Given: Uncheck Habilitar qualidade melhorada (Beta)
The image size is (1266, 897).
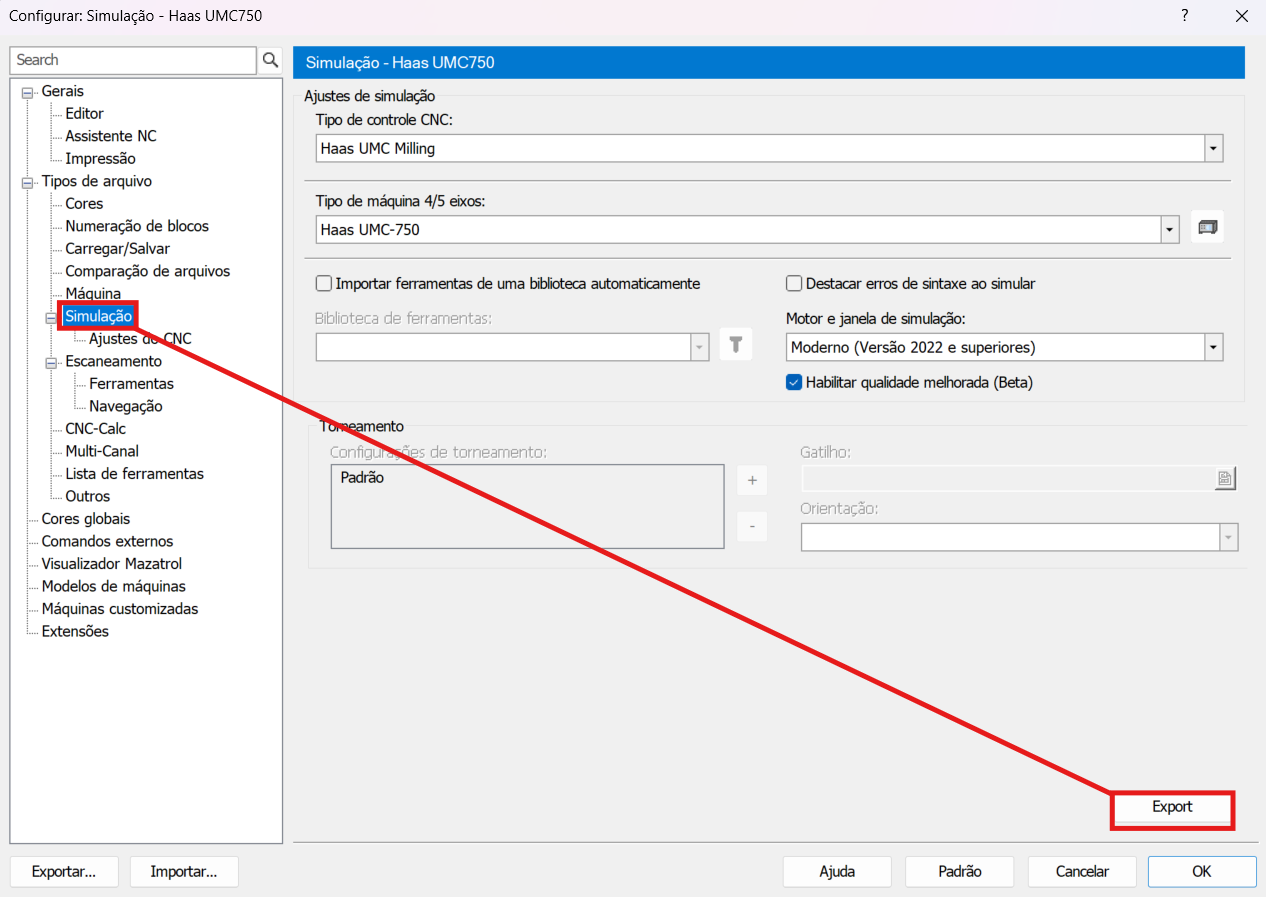Looking at the screenshot, I should [x=794, y=382].
